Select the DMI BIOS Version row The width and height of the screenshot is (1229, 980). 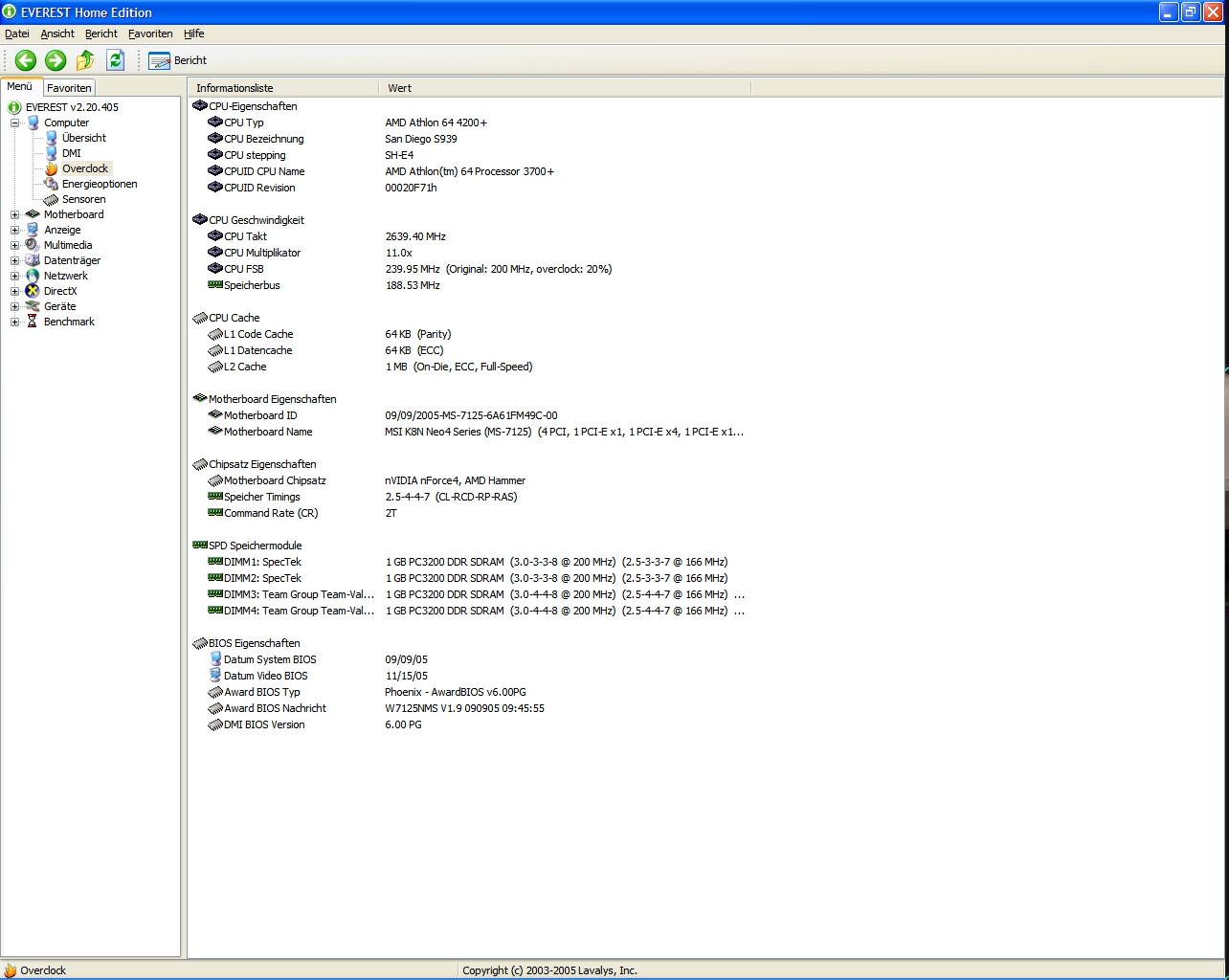[x=469, y=724]
